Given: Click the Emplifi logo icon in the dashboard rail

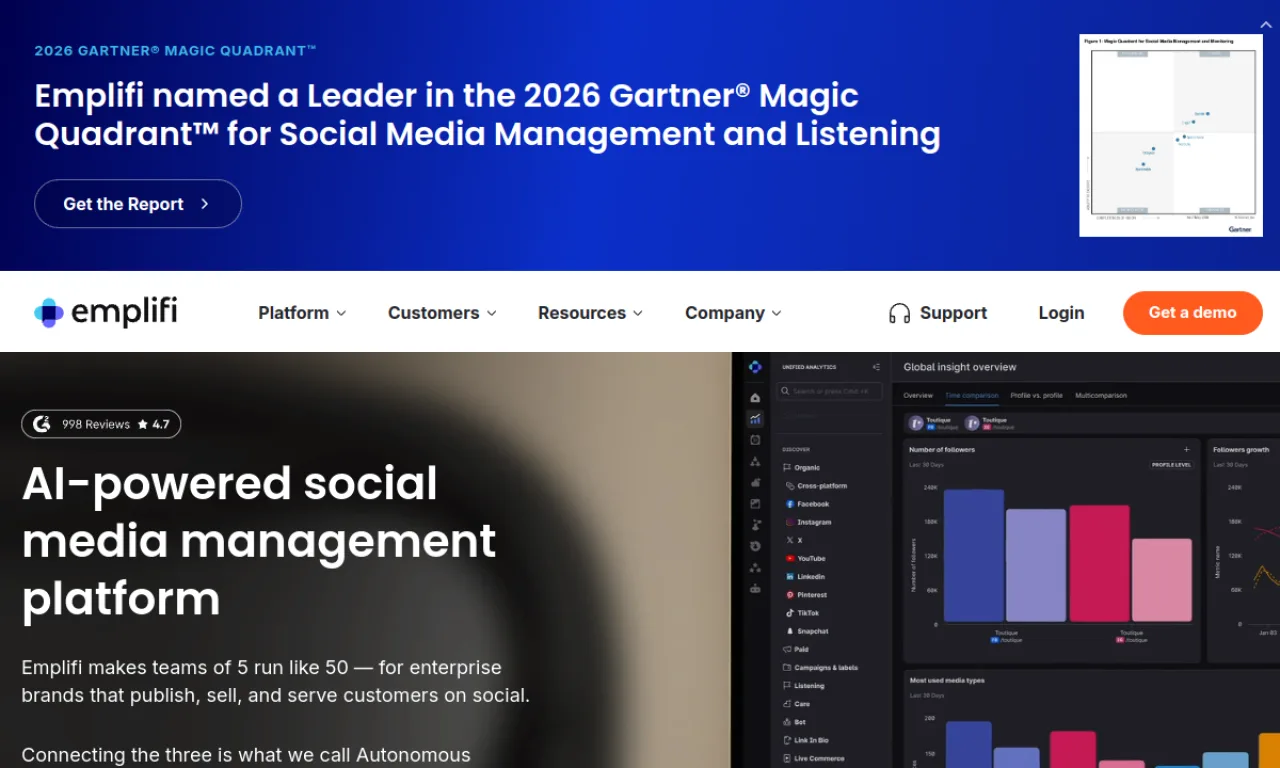Looking at the screenshot, I should point(755,367).
